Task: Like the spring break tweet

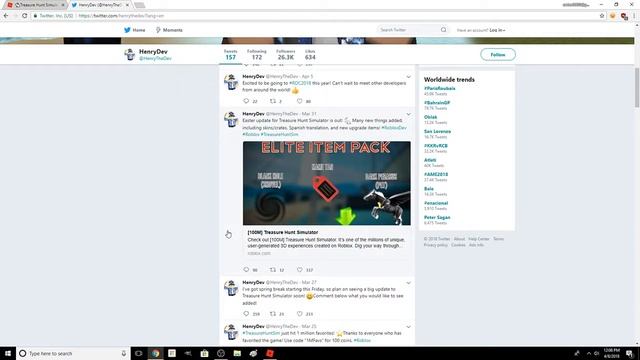Action: tap(300, 313)
